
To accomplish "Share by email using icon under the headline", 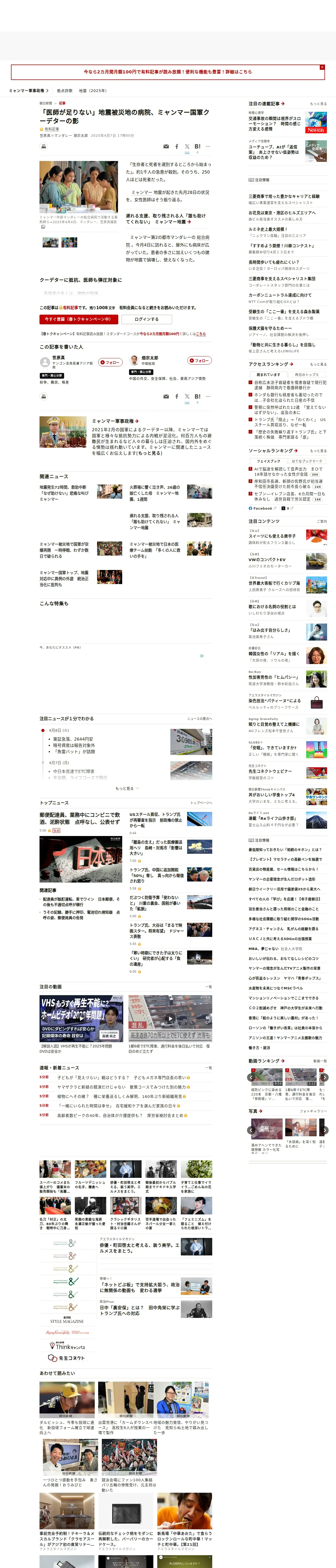I will pyautogui.click(x=166, y=147).
